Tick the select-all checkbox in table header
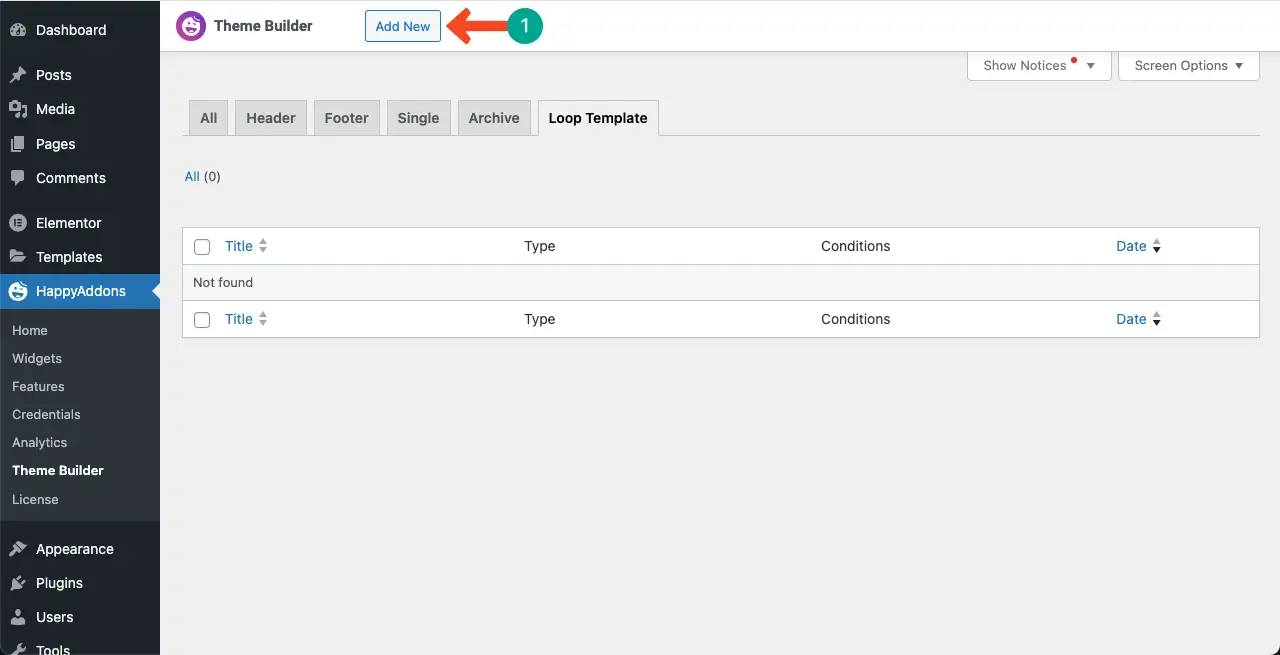The image size is (1280, 655). click(202, 247)
